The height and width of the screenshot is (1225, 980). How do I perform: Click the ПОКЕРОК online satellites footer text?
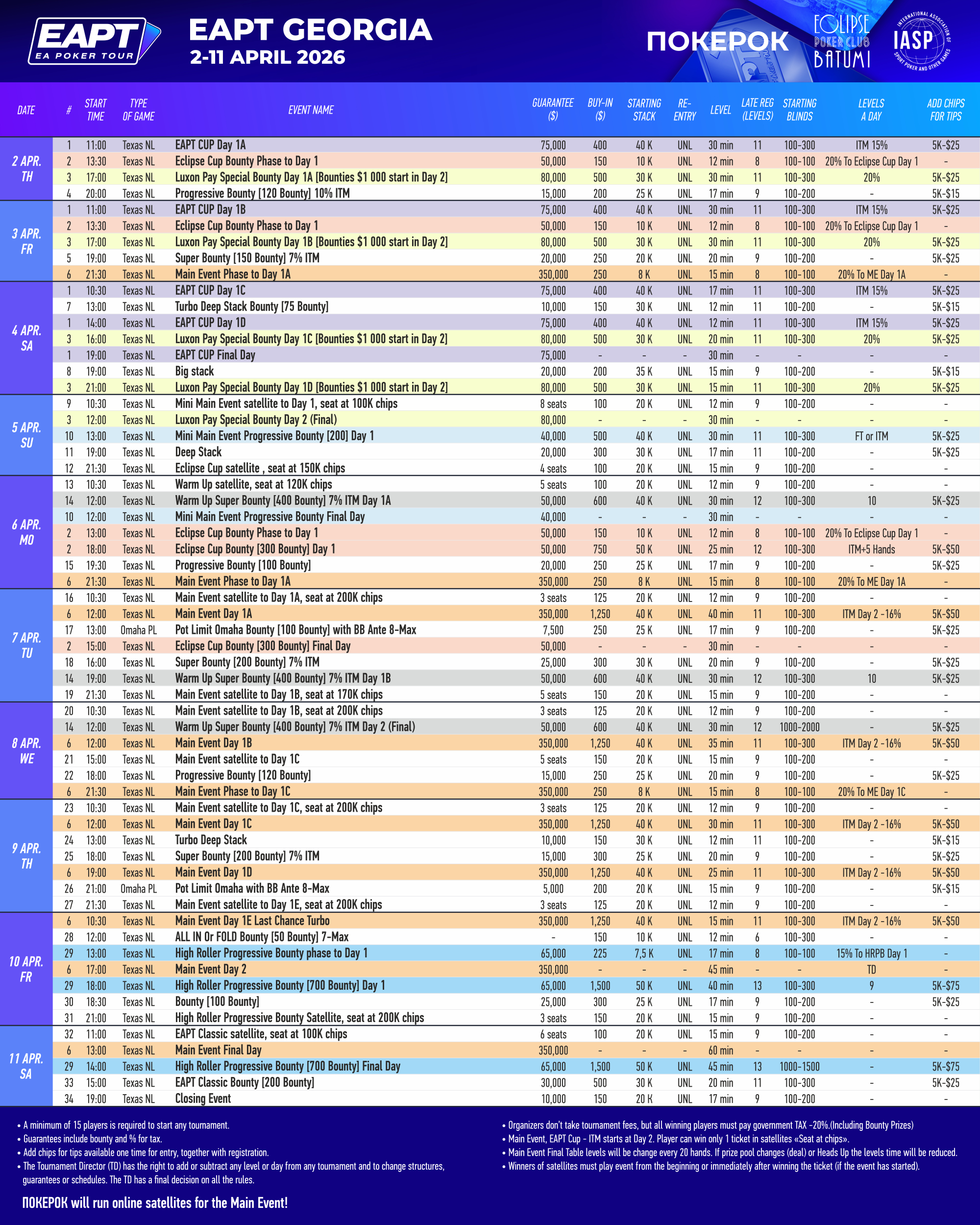pyautogui.click(x=154, y=1203)
